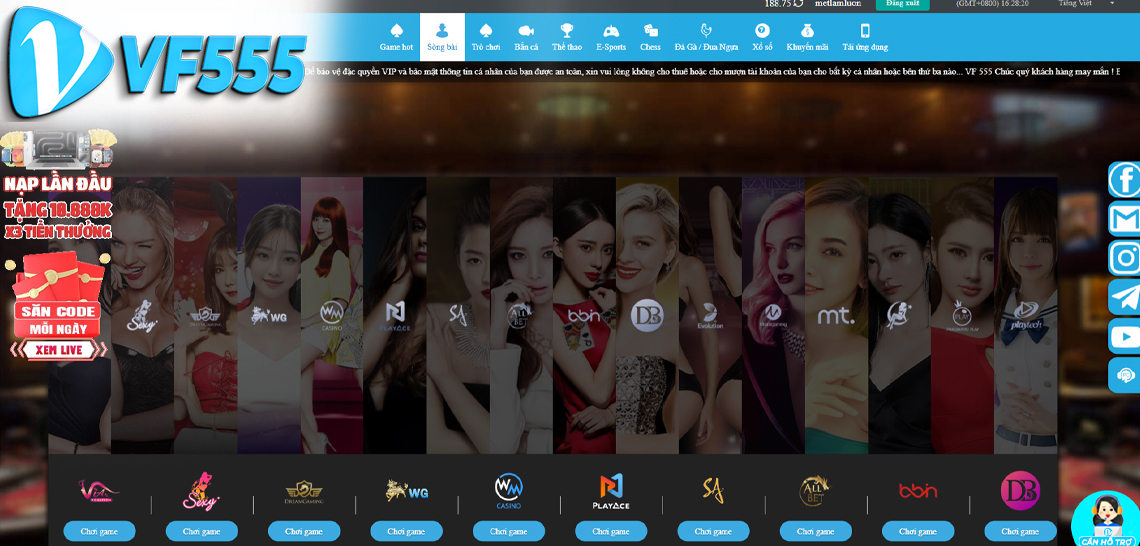Open the Chess menu
Image resolution: width=1140 pixels, height=546 pixels.
coord(651,37)
